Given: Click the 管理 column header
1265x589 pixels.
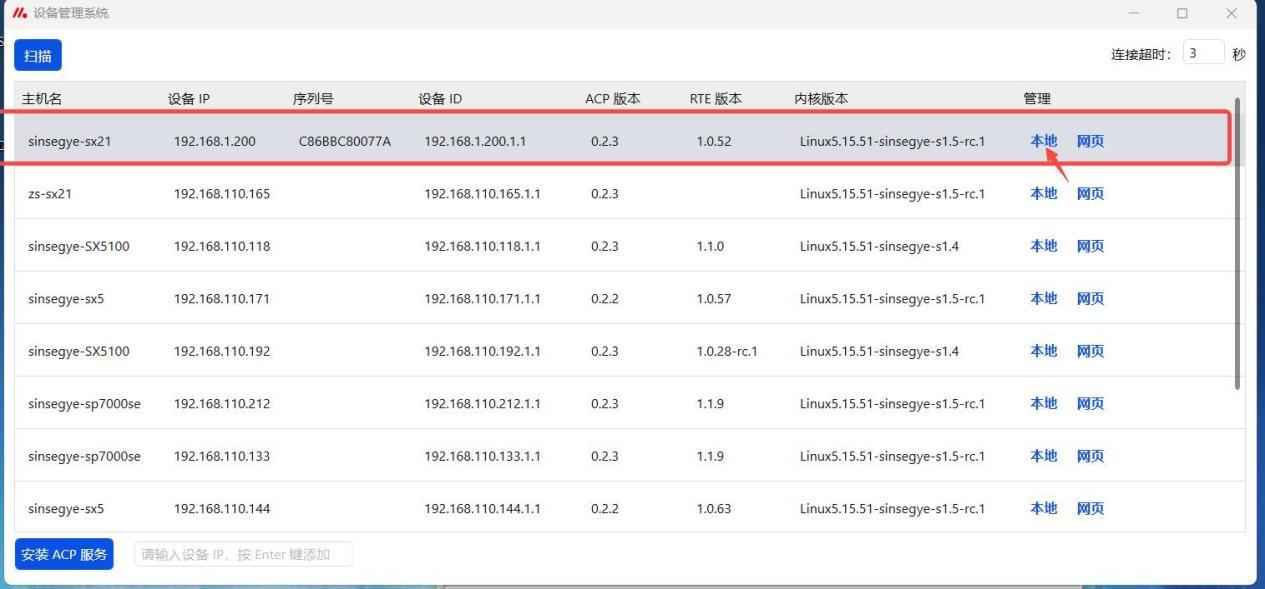Looking at the screenshot, I should (x=1037, y=98).
